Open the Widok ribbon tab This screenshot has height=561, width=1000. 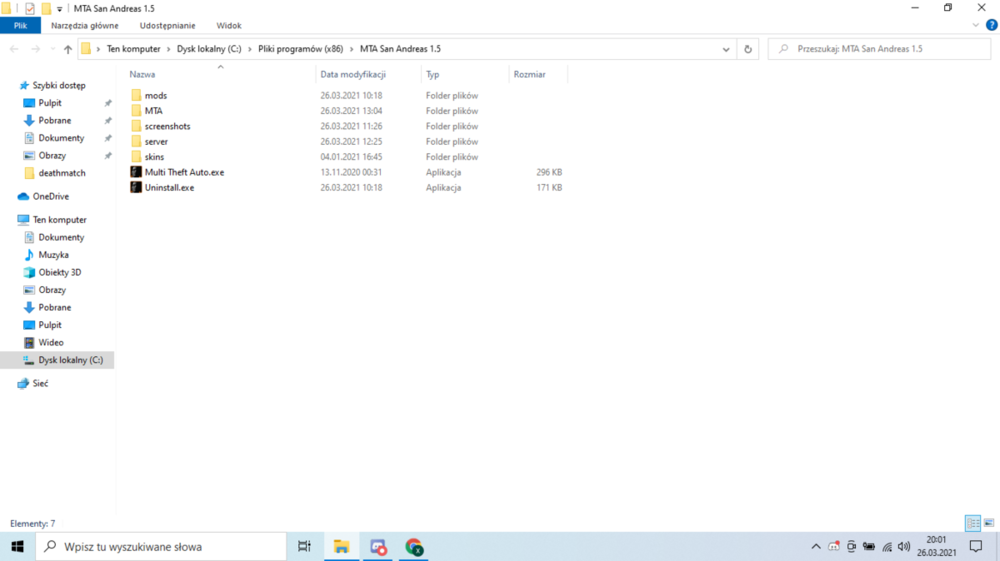tap(228, 26)
